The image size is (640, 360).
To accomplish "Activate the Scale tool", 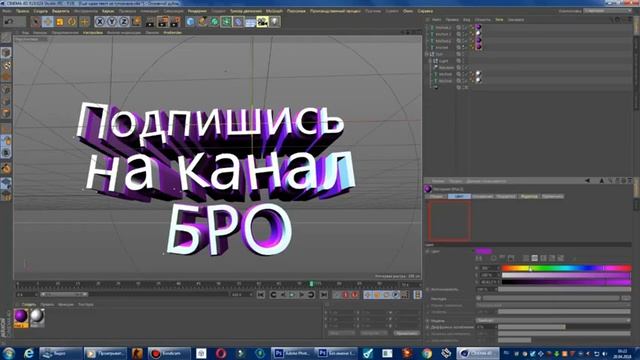I will [x=60, y=22].
